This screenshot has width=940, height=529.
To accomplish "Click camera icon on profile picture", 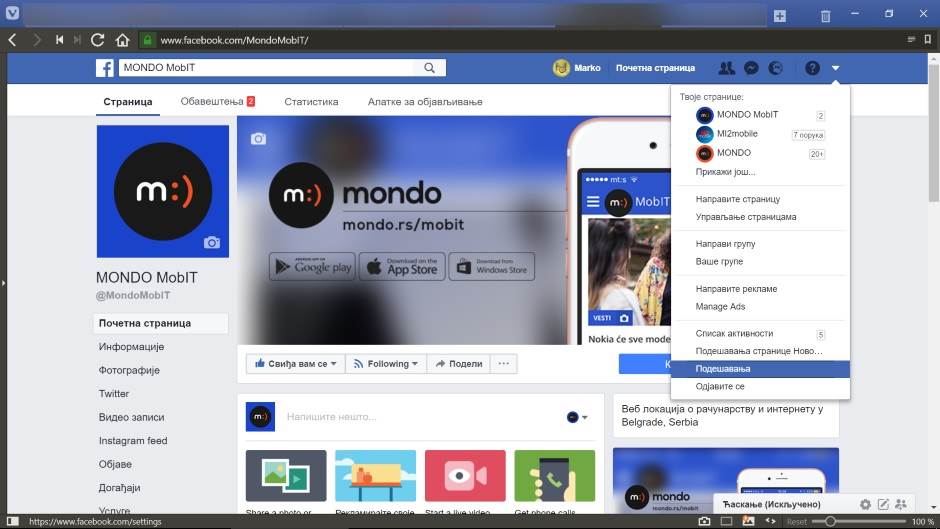I will coord(212,242).
